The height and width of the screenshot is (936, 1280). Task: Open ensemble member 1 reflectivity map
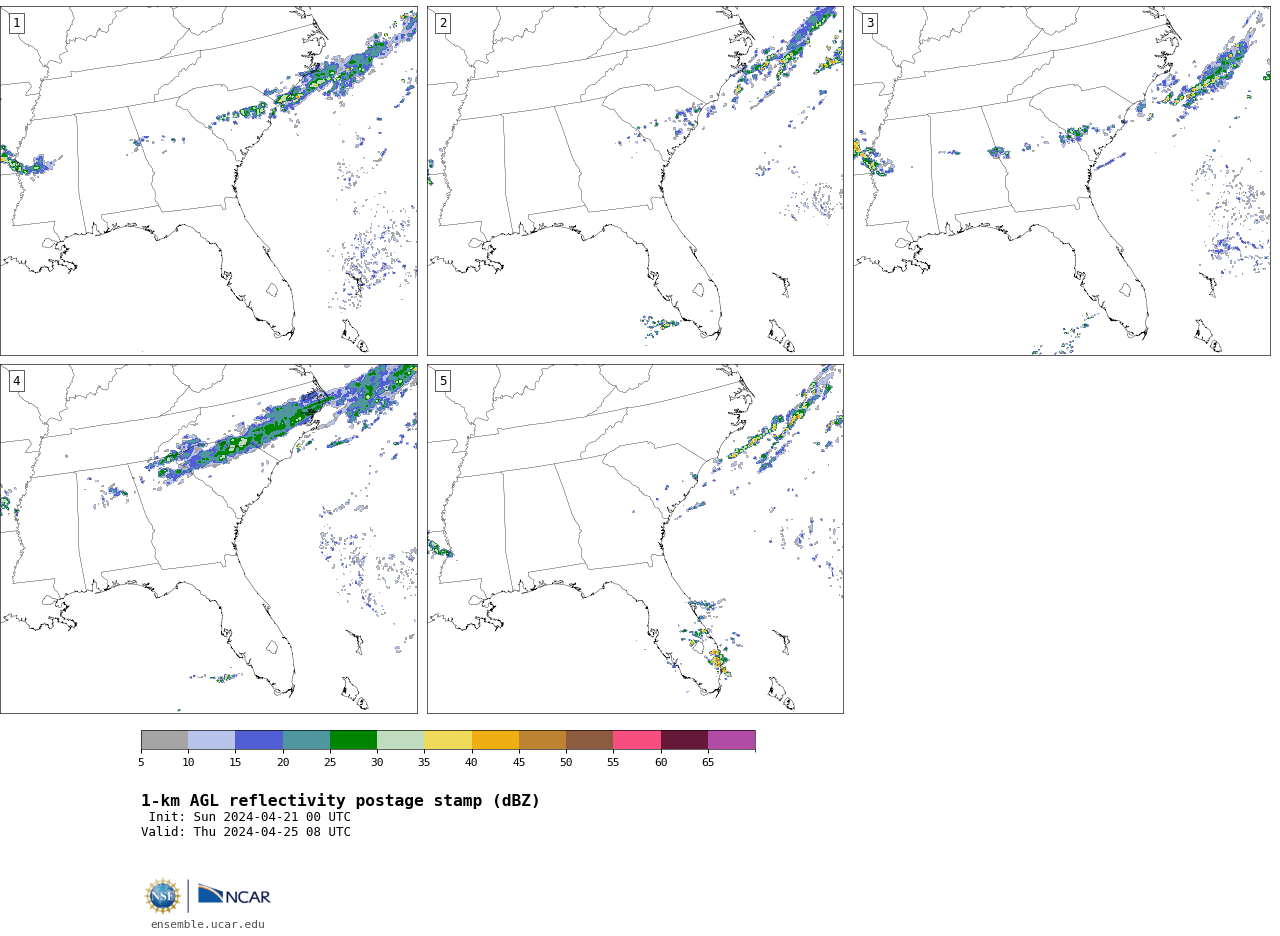point(208,181)
